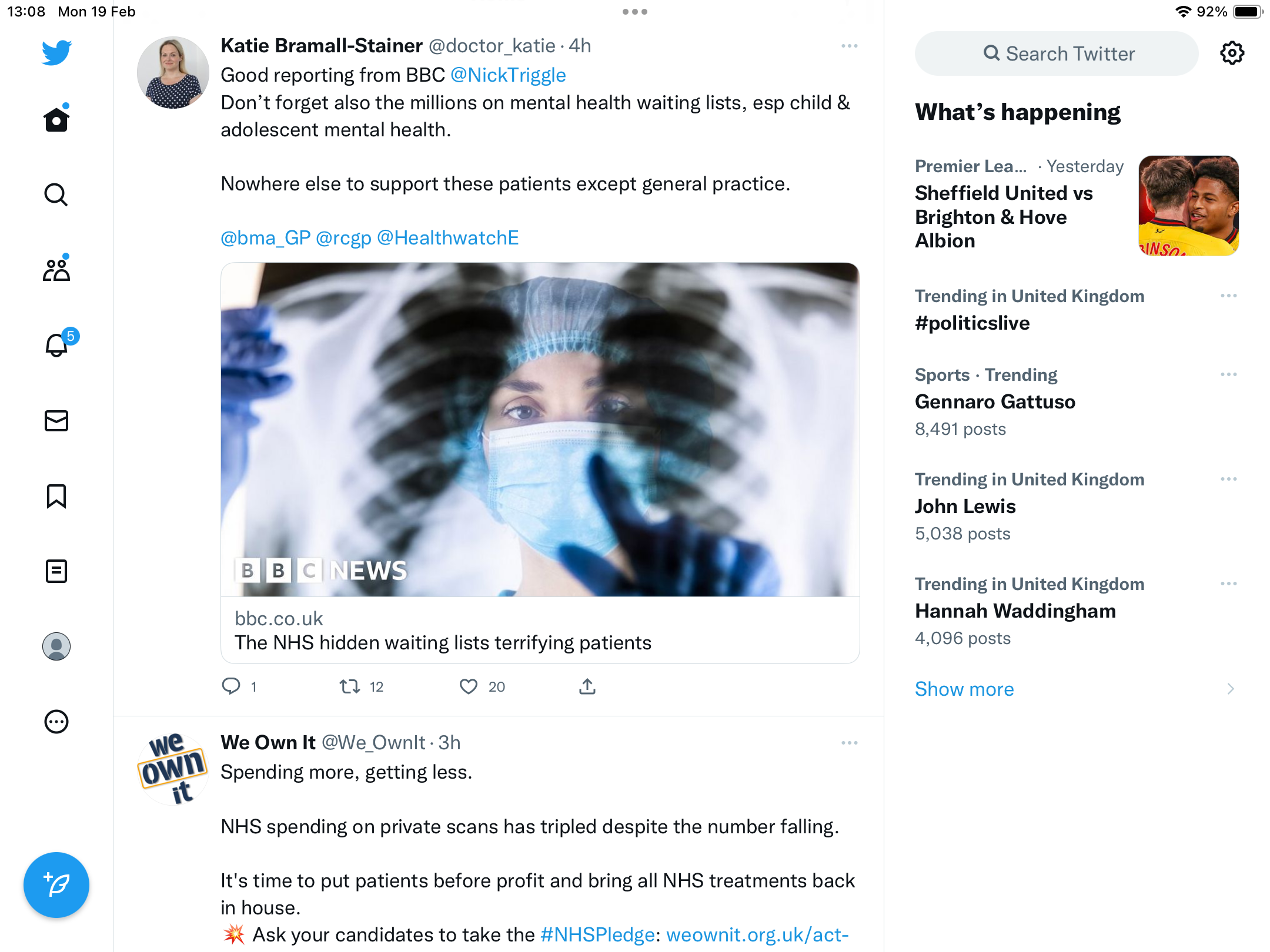Open the Communities people icon

(56, 269)
